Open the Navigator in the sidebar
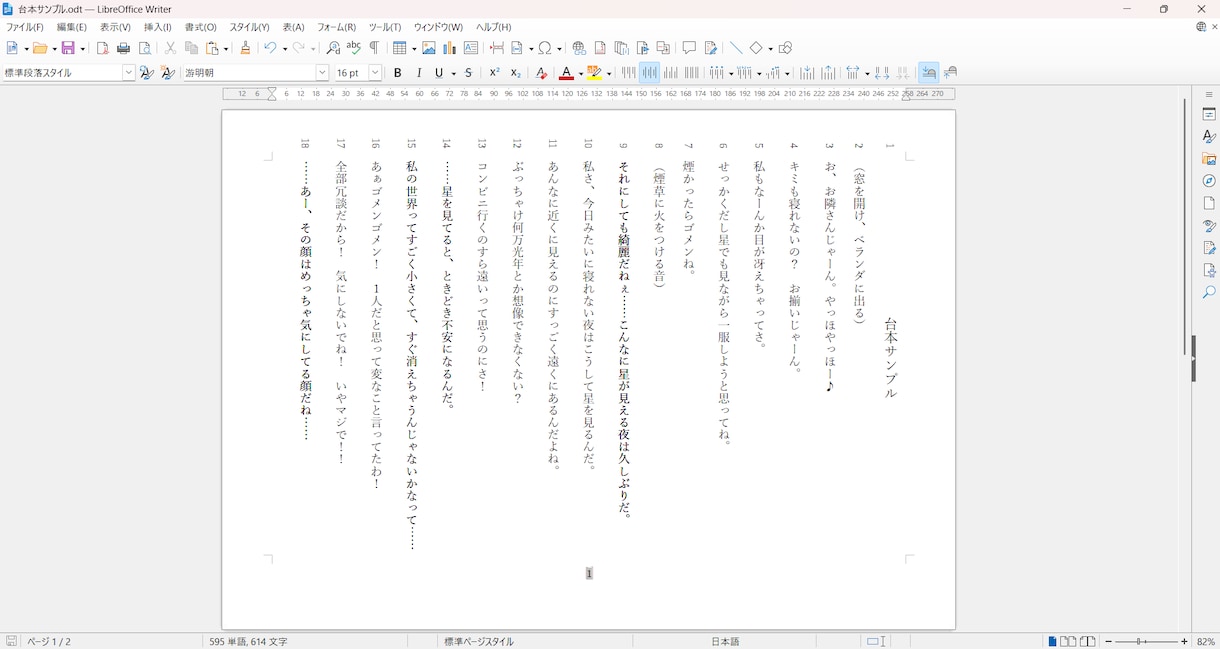This screenshot has width=1220, height=649. pyautogui.click(x=1209, y=181)
